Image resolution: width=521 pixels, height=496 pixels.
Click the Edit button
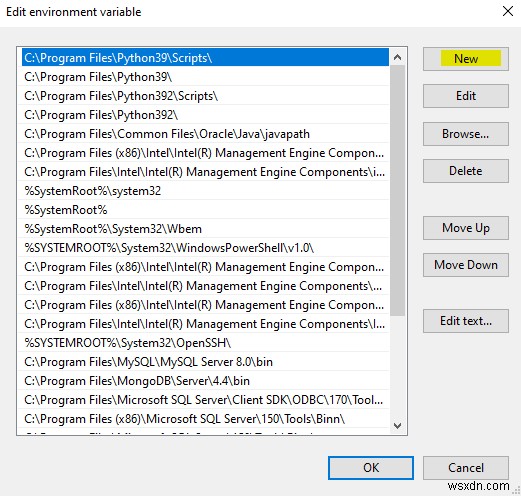(x=466, y=96)
